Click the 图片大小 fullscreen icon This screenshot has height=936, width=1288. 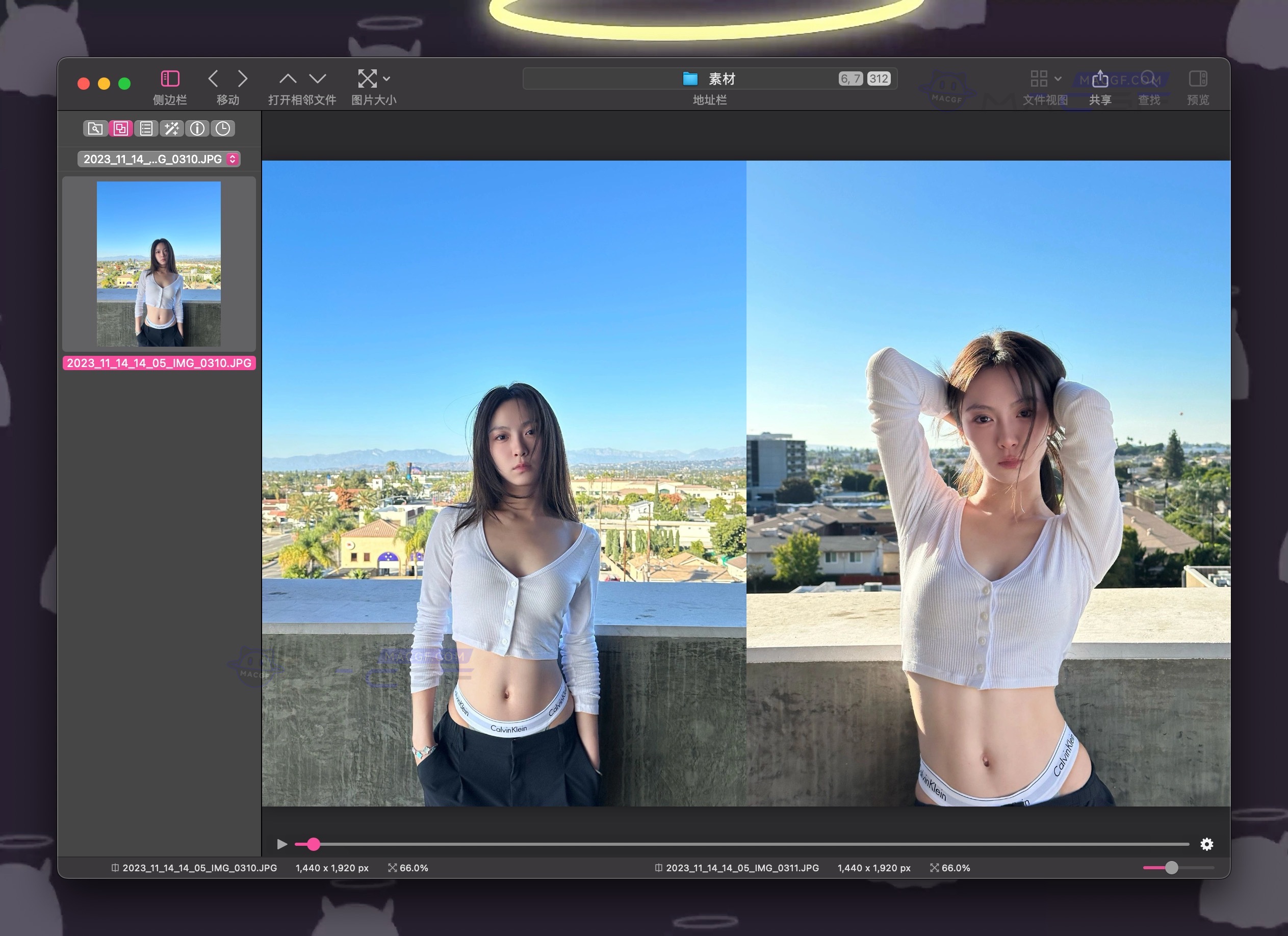click(x=369, y=78)
